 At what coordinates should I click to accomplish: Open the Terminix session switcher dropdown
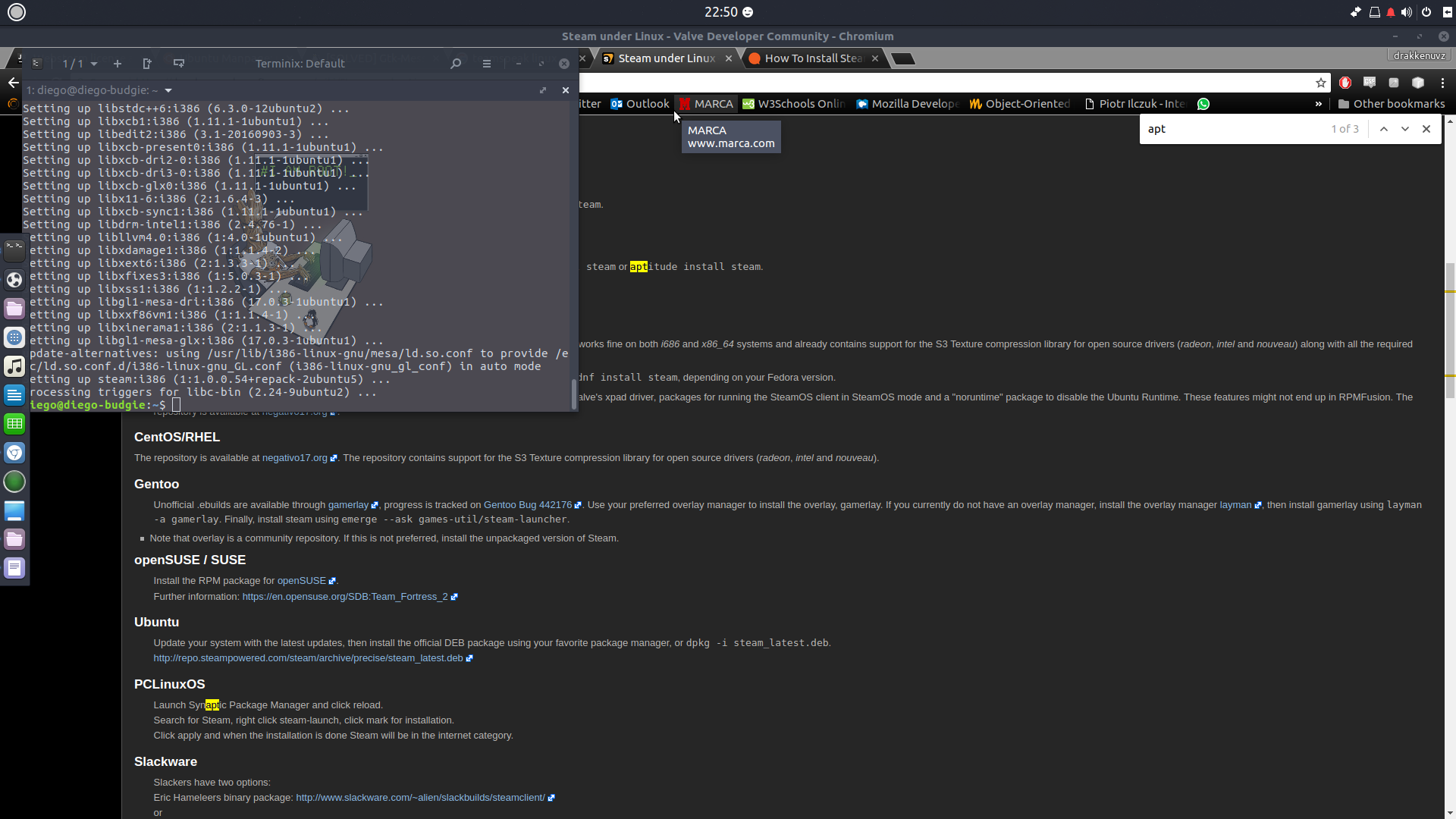[80, 64]
